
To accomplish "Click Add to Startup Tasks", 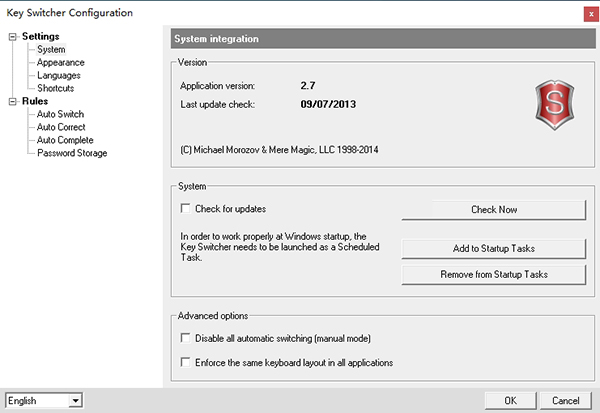I will (x=494, y=248).
